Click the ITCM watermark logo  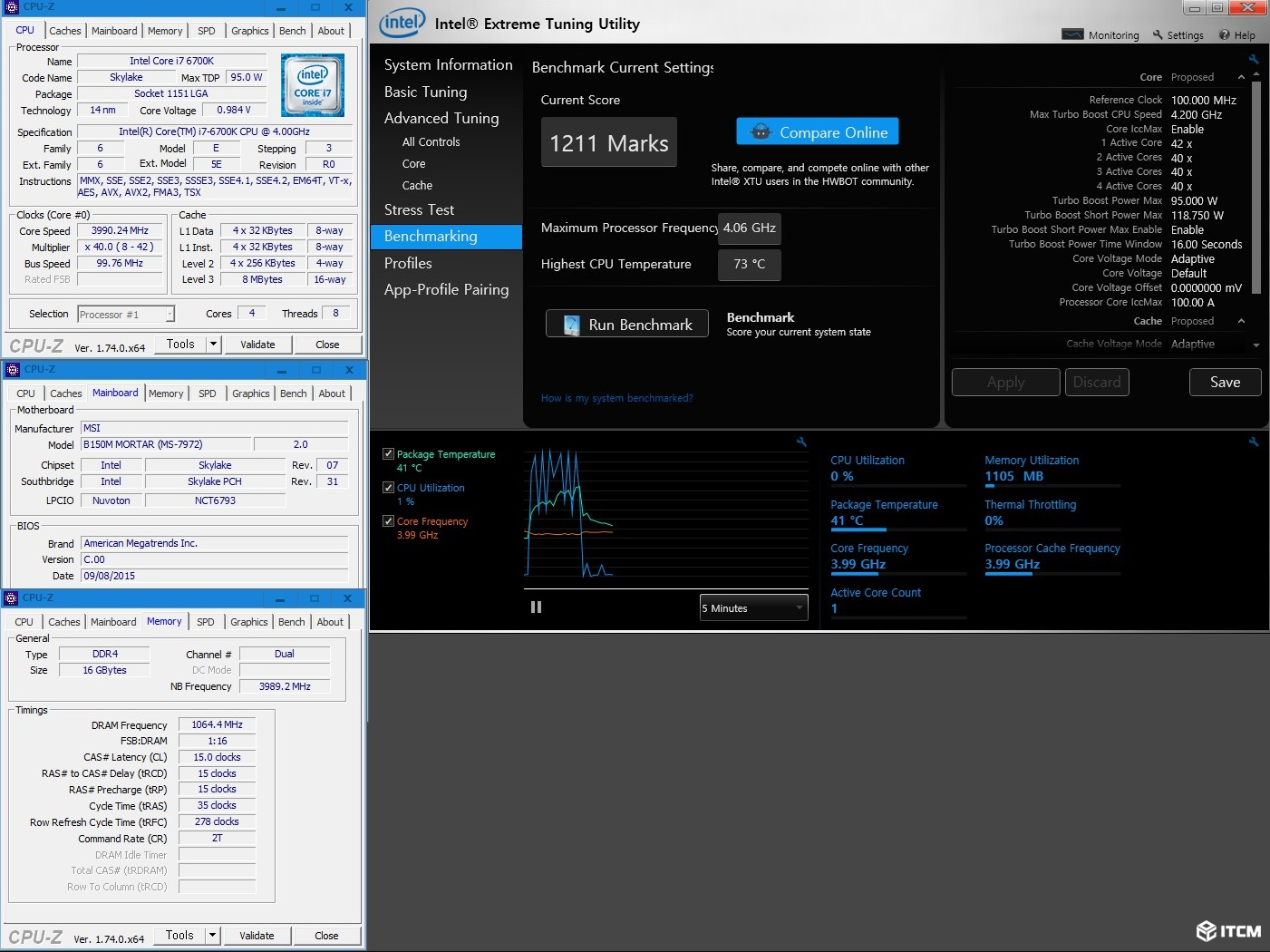tap(1228, 931)
